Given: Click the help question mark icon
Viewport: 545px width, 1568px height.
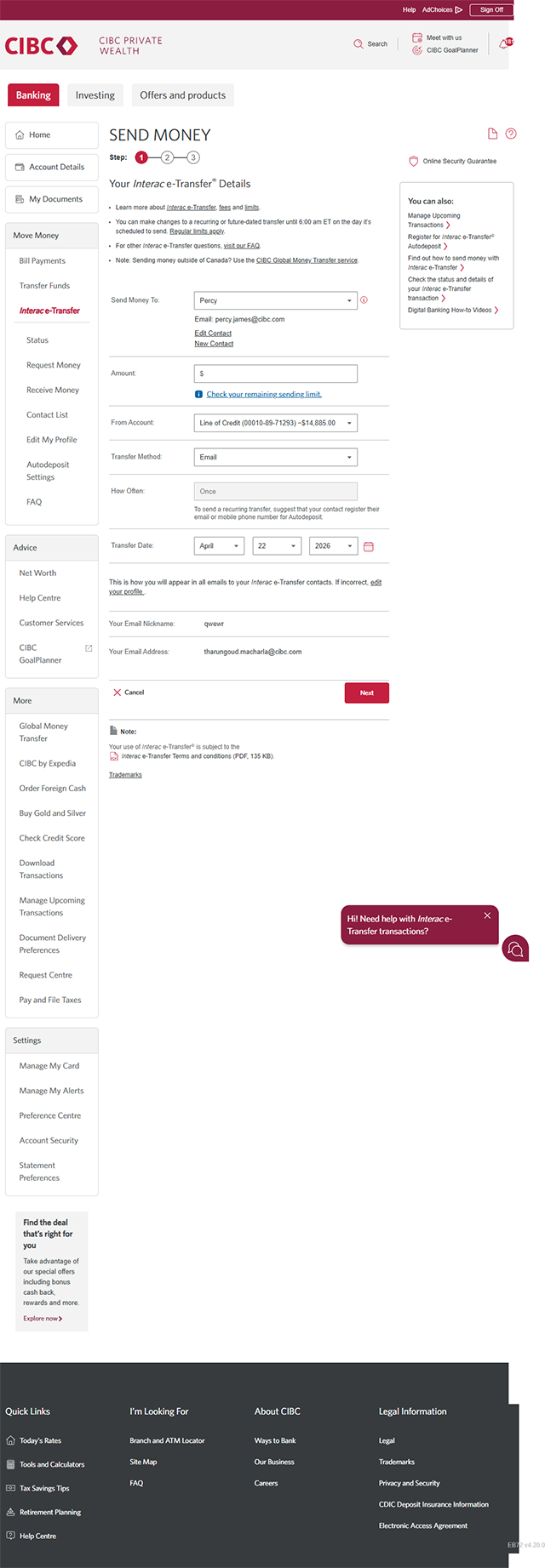Looking at the screenshot, I should [x=511, y=134].
